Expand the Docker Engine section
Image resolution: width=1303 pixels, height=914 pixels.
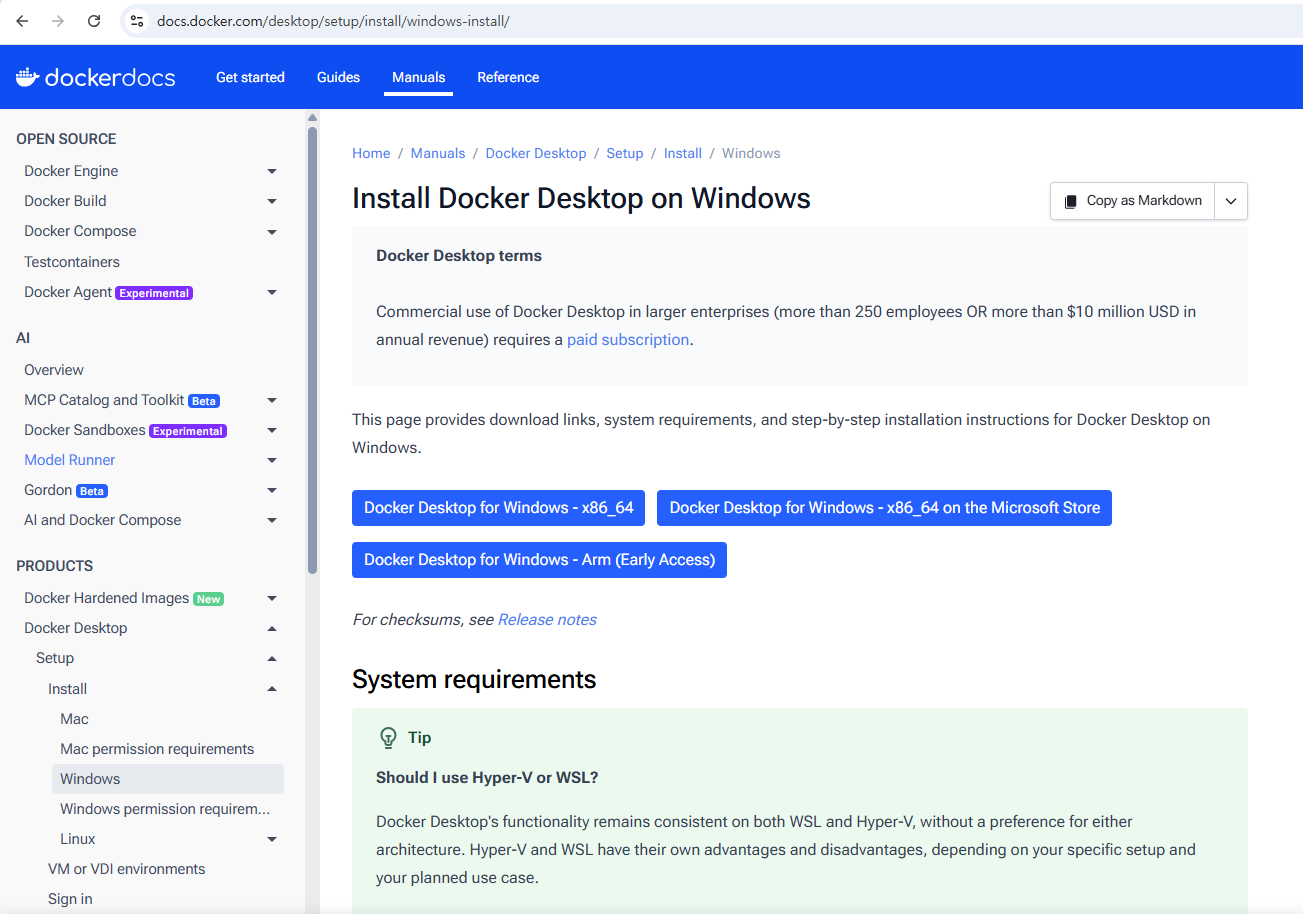pos(272,171)
